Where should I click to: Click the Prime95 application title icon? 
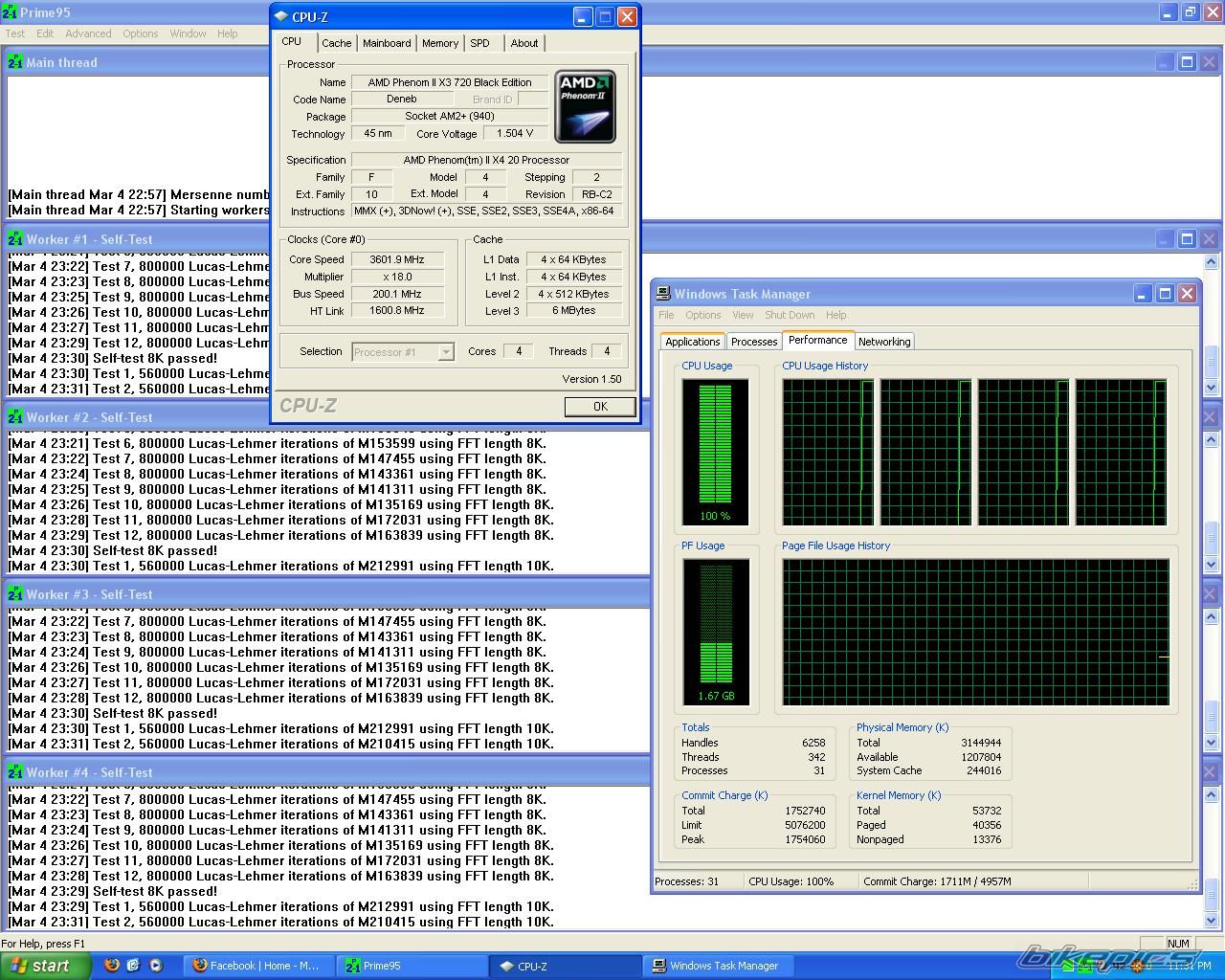coord(9,12)
